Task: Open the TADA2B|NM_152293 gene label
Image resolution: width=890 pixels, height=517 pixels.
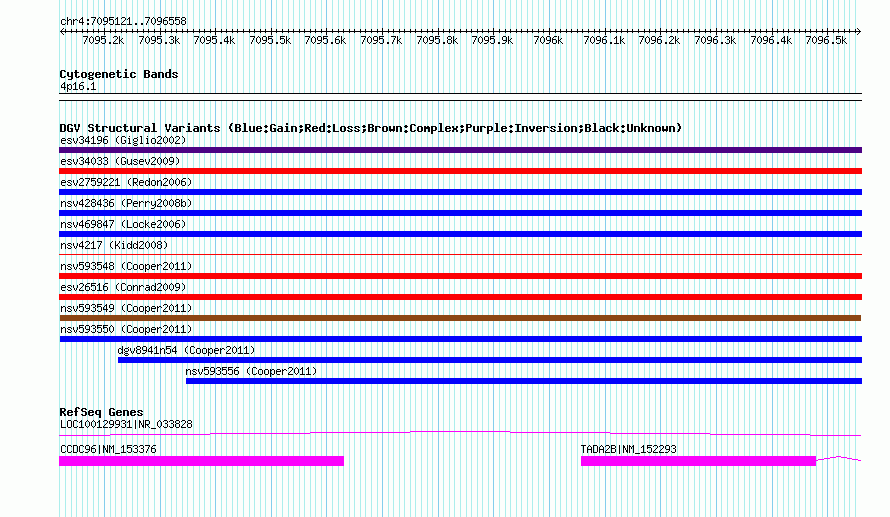Action: click(628, 449)
